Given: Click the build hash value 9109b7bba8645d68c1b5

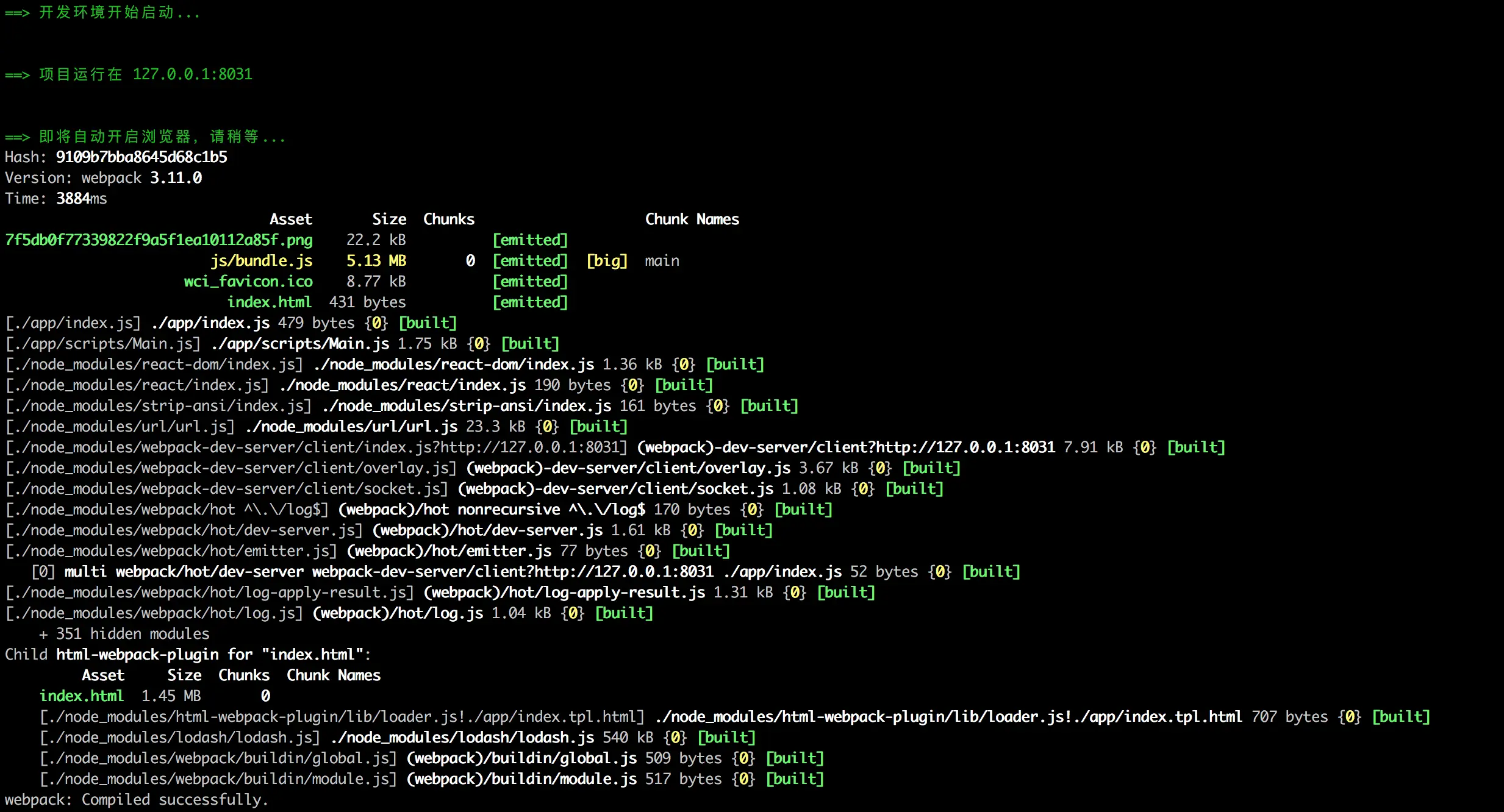Looking at the screenshot, I should point(141,157).
